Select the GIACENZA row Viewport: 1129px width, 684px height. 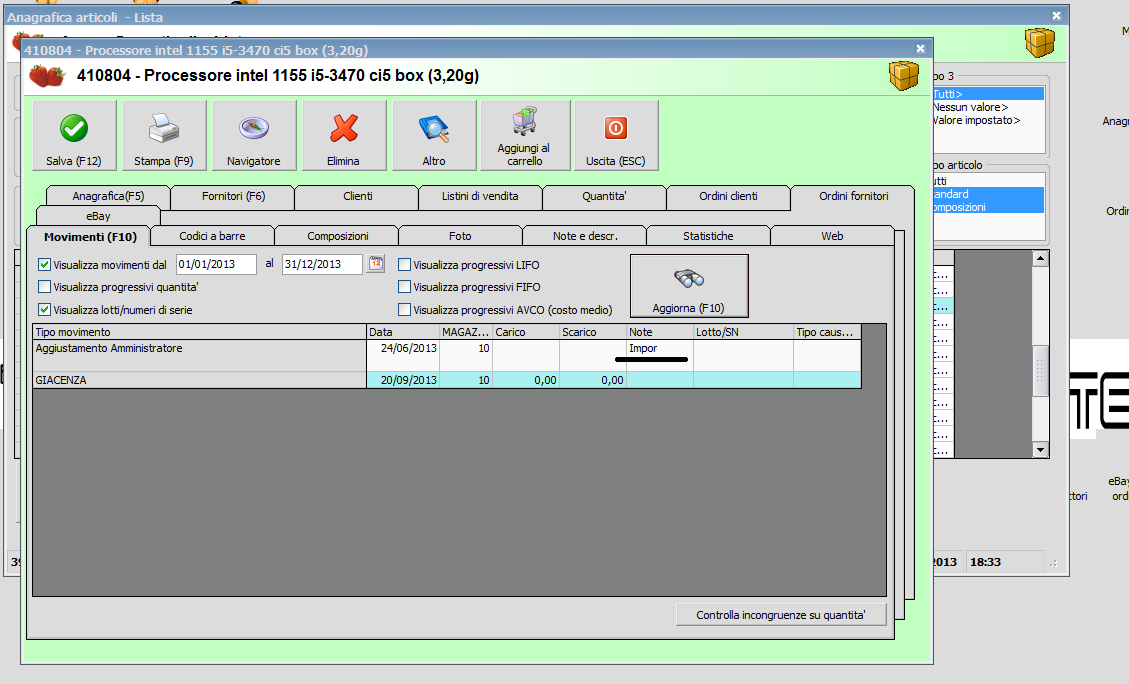coord(447,380)
